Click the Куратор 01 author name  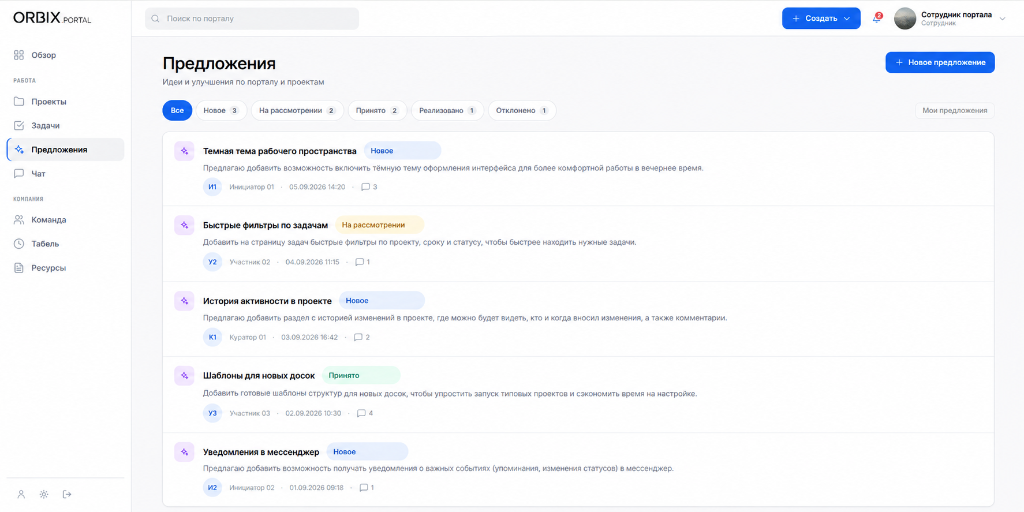[248, 338]
